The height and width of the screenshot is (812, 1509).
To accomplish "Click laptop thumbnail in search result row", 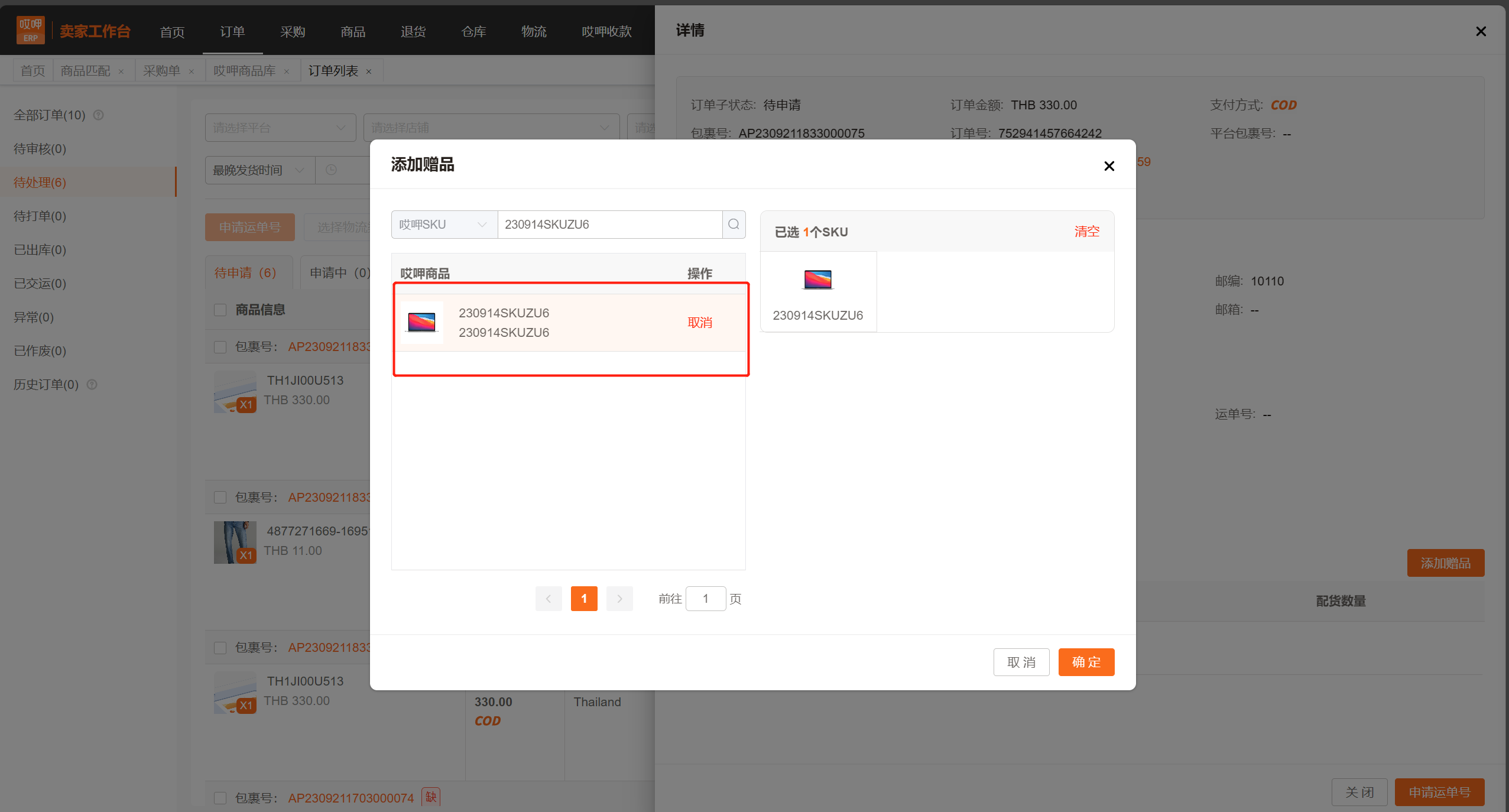I will (x=422, y=323).
